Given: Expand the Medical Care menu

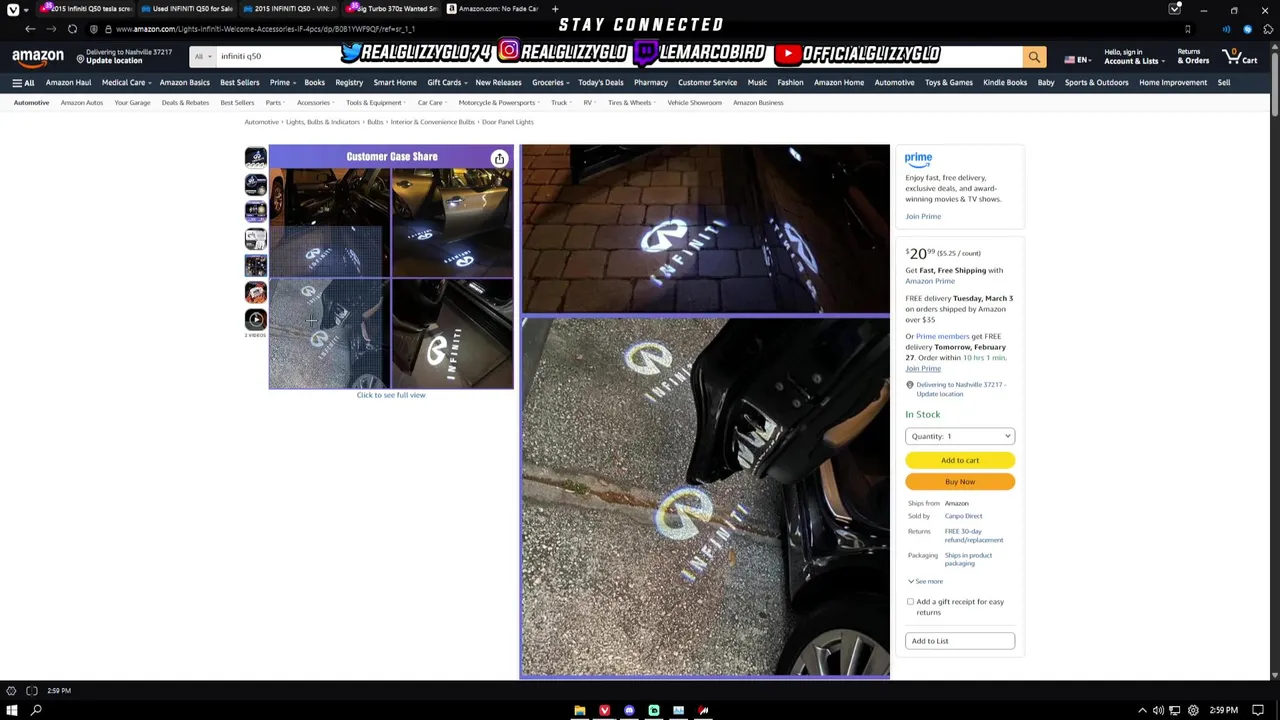Looking at the screenshot, I should click(x=126, y=83).
